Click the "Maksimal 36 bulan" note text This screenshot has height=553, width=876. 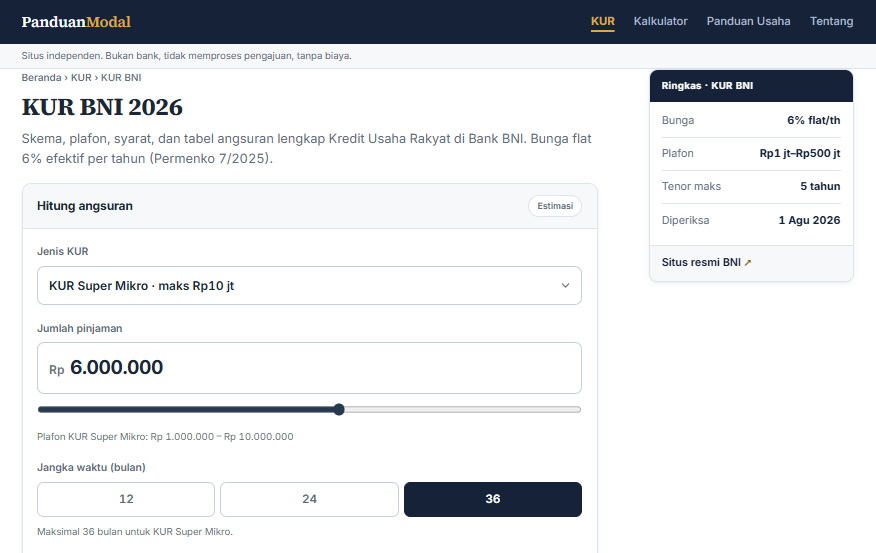pos(135,532)
